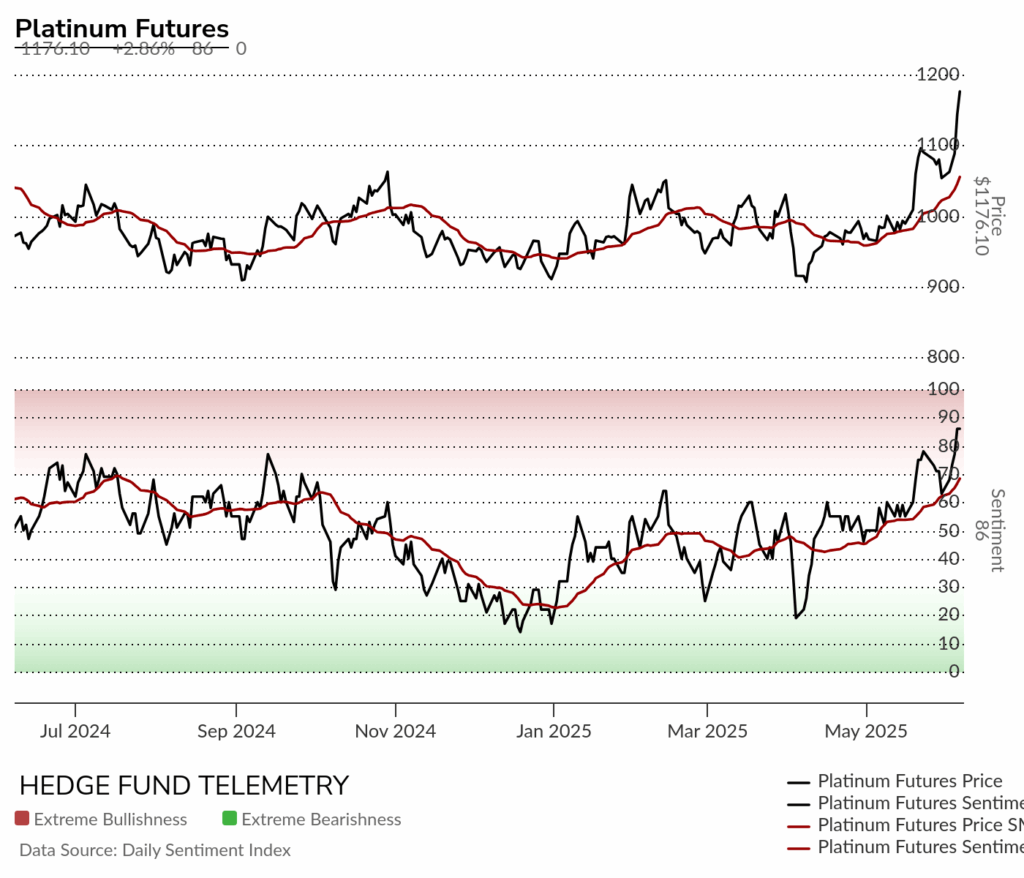1024x878 pixels.
Task: Click the green Extreme Bearishness swatch
Action: click(x=229, y=819)
